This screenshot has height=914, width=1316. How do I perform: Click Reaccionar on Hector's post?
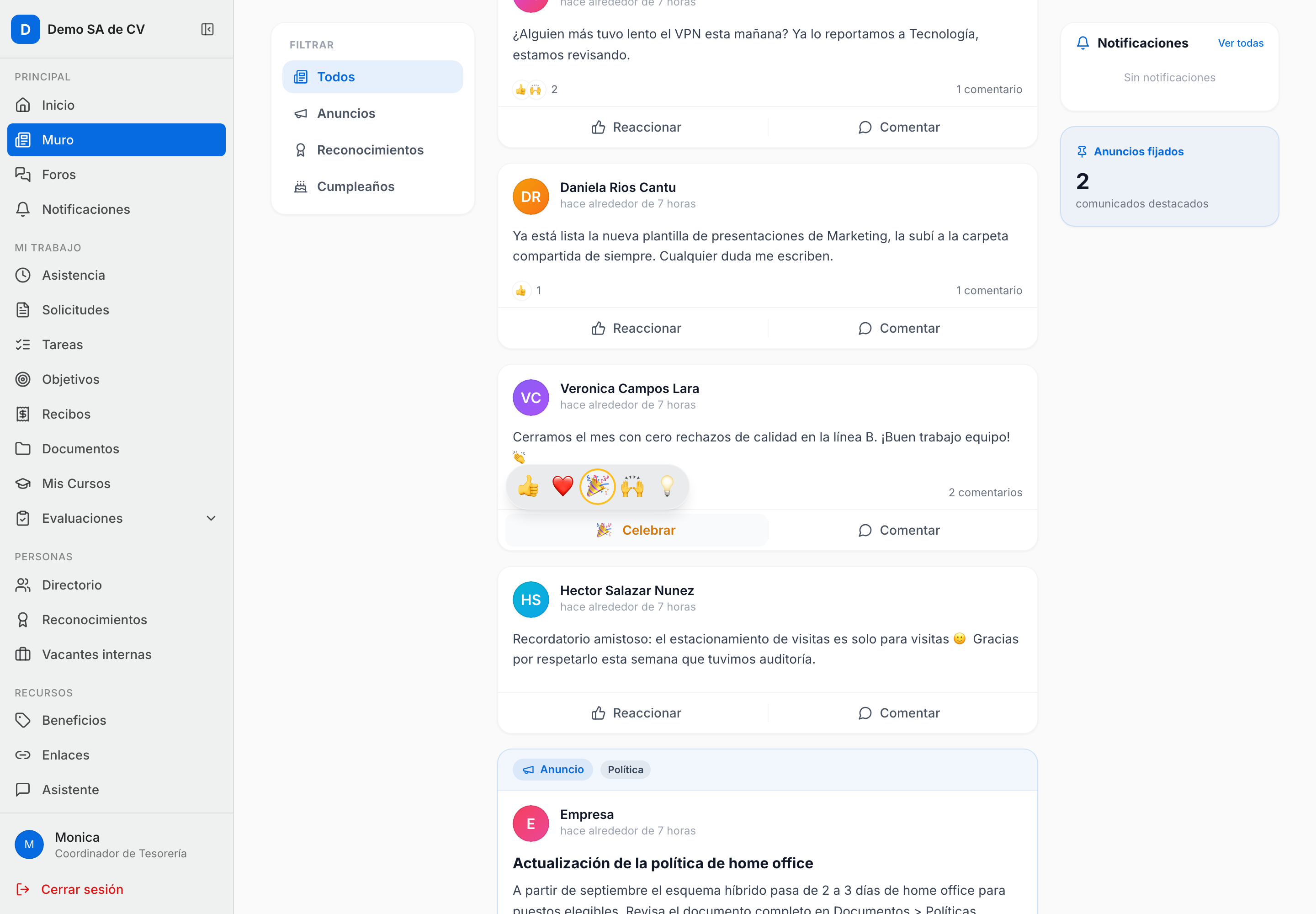(636, 713)
